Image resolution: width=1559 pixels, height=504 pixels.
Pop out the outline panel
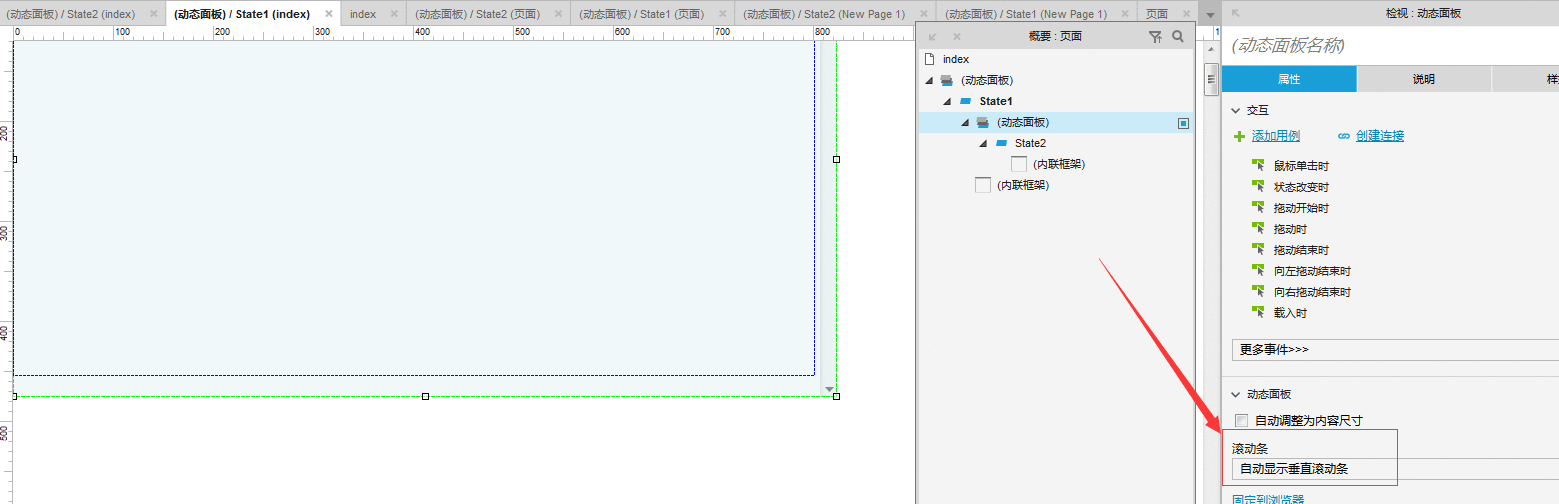coord(932,37)
